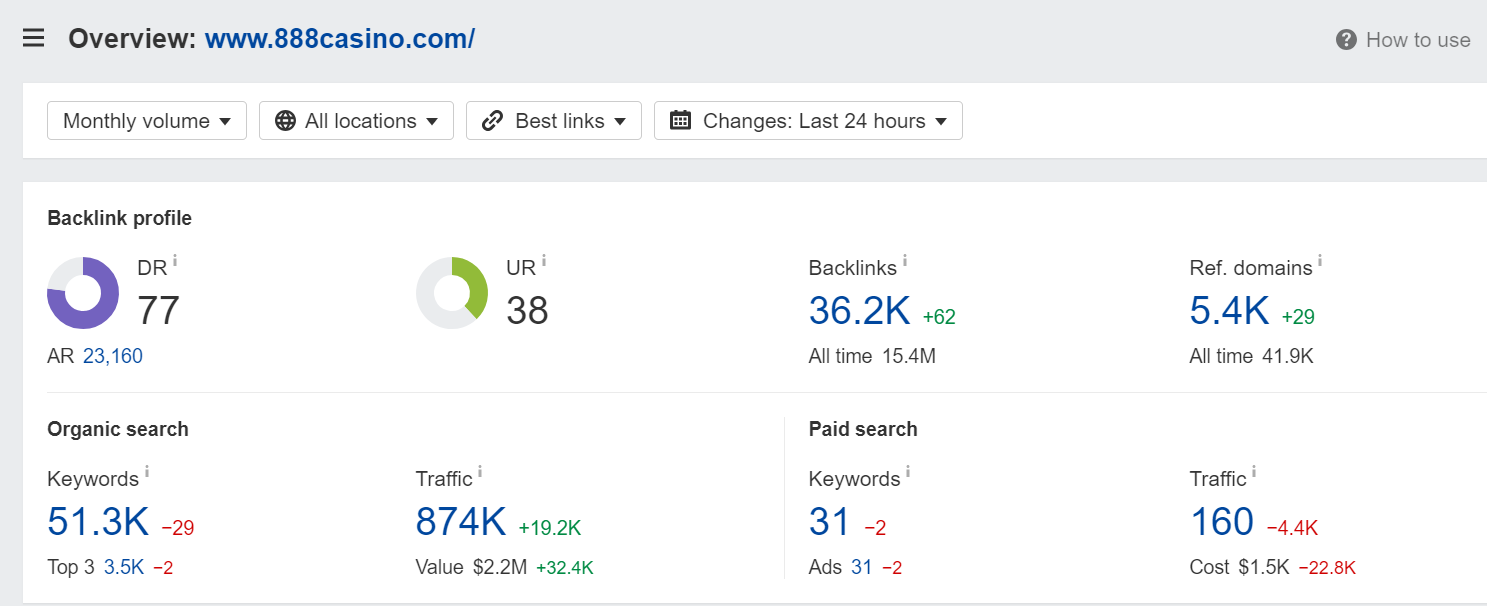Click the Backlink profile heading
1487x606 pixels.
click(120, 218)
